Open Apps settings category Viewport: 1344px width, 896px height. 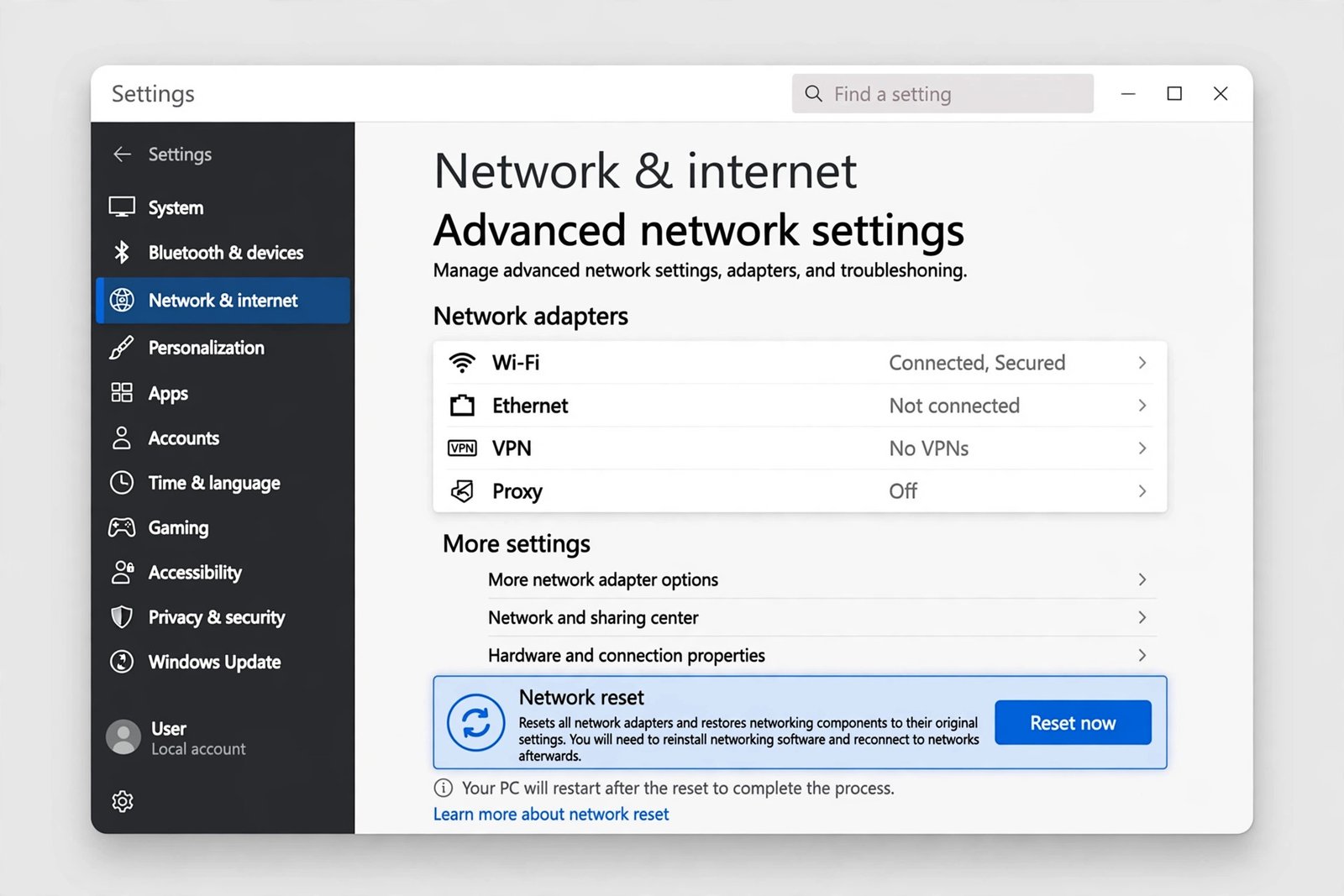223,393
